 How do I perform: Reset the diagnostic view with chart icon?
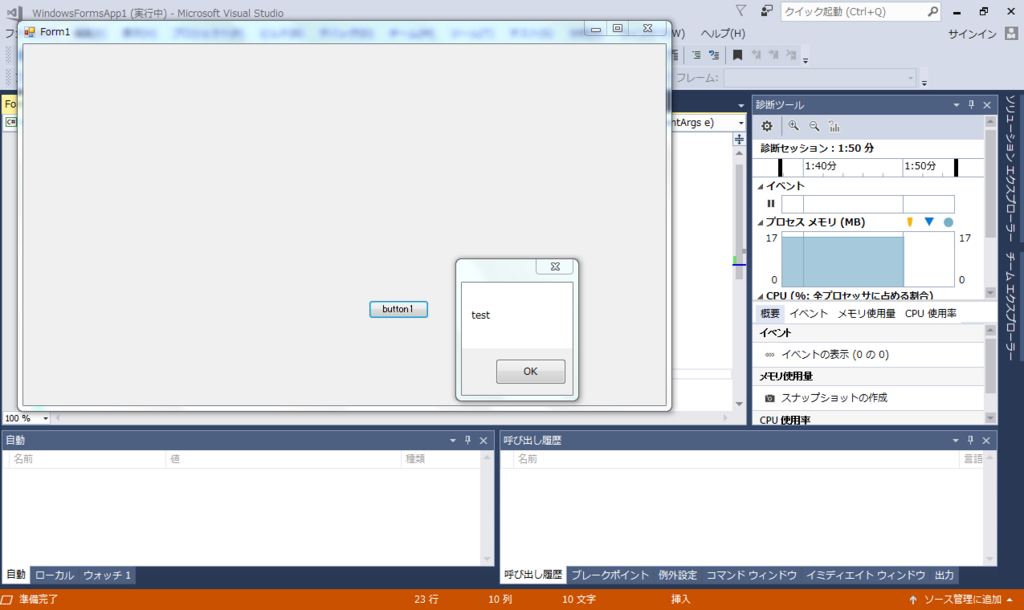(834, 126)
